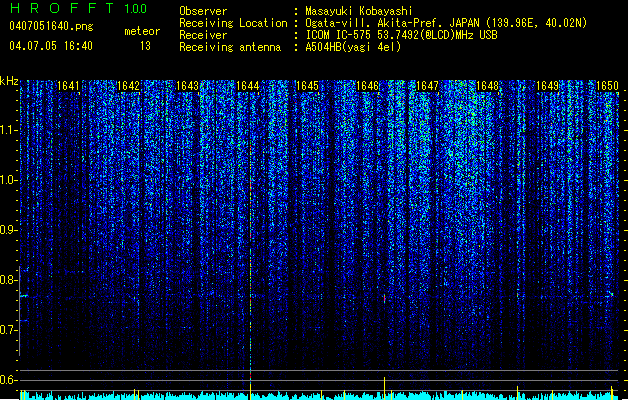
Task: Click the Receiving Location label
Action: (x=233, y=23)
